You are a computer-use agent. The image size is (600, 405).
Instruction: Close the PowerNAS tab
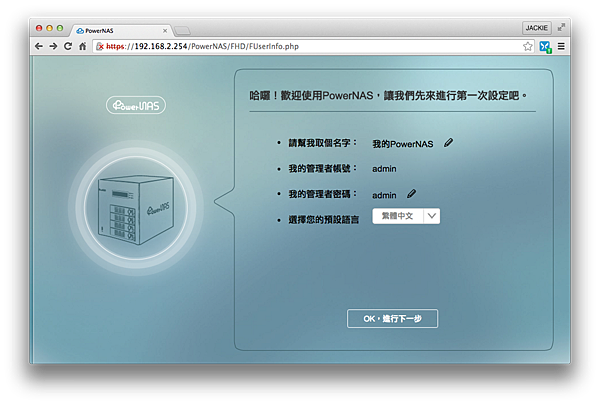click(x=165, y=31)
